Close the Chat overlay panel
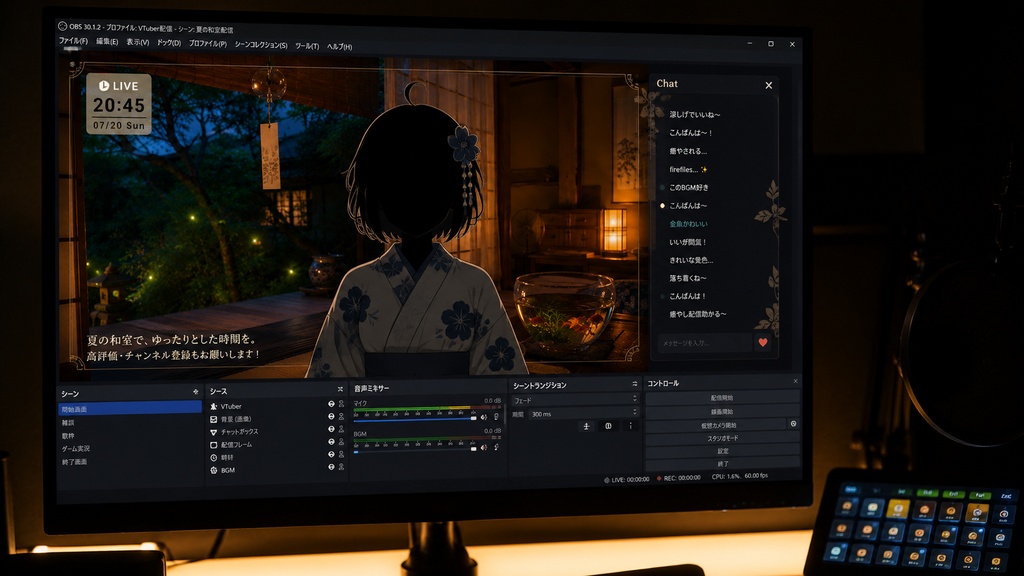 click(769, 86)
